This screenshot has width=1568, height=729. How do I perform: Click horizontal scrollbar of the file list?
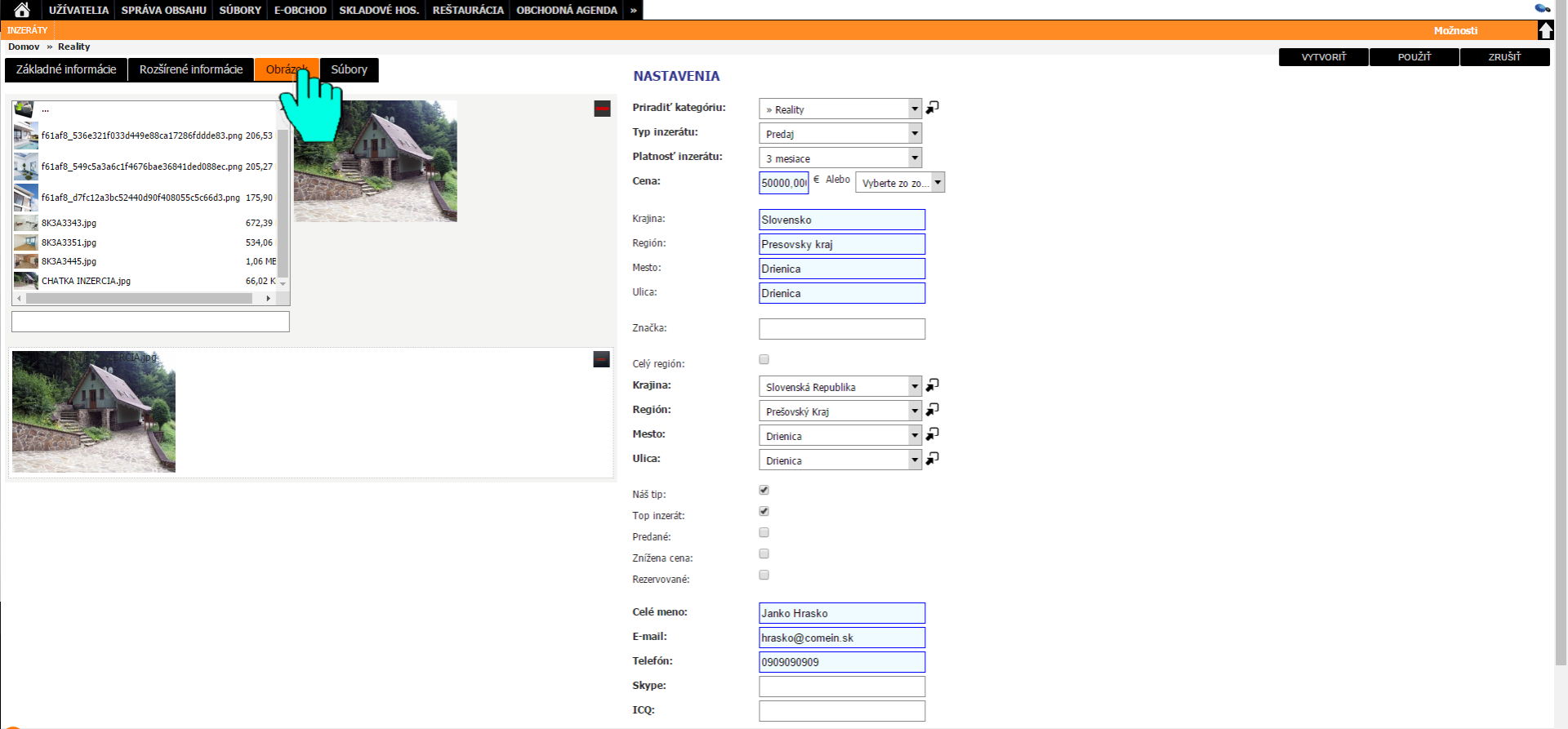pyautogui.click(x=139, y=299)
